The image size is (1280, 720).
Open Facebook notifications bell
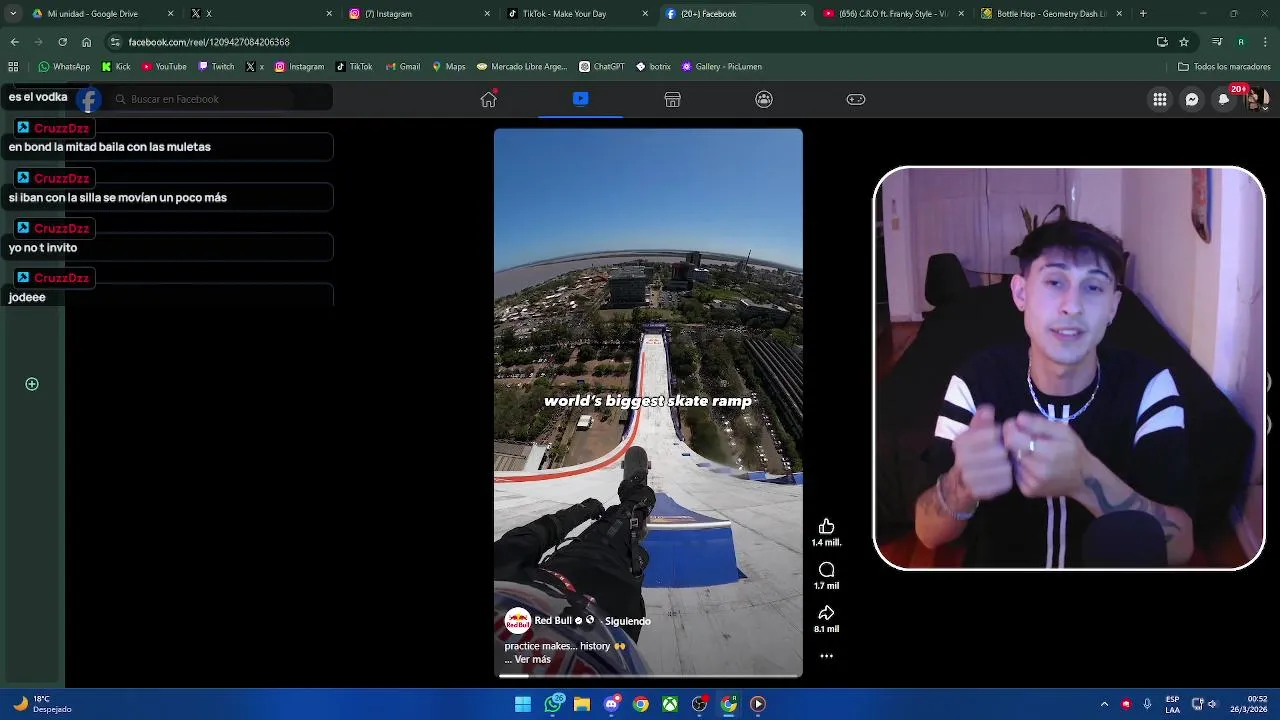pyautogui.click(x=1224, y=99)
